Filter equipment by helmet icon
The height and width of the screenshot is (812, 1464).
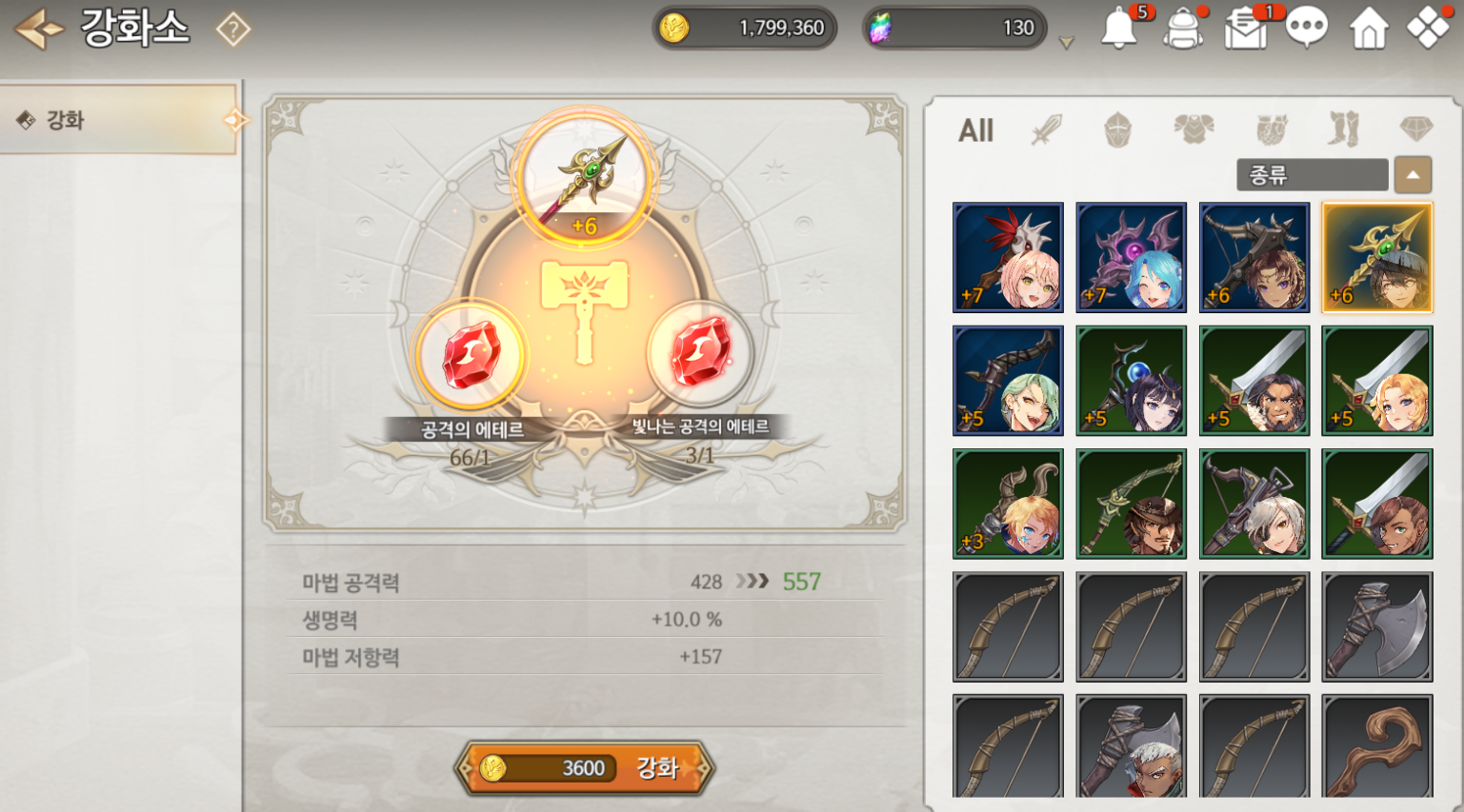(1117, 129)
